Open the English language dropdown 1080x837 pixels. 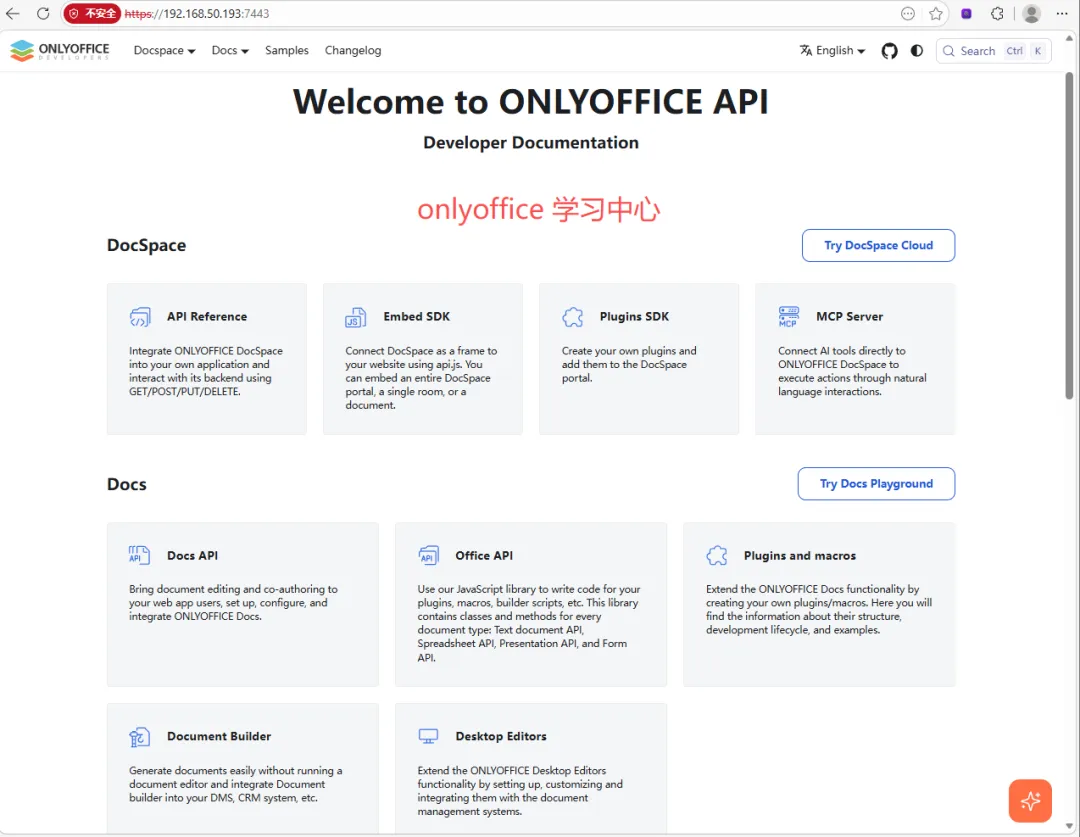click(832, 50)
